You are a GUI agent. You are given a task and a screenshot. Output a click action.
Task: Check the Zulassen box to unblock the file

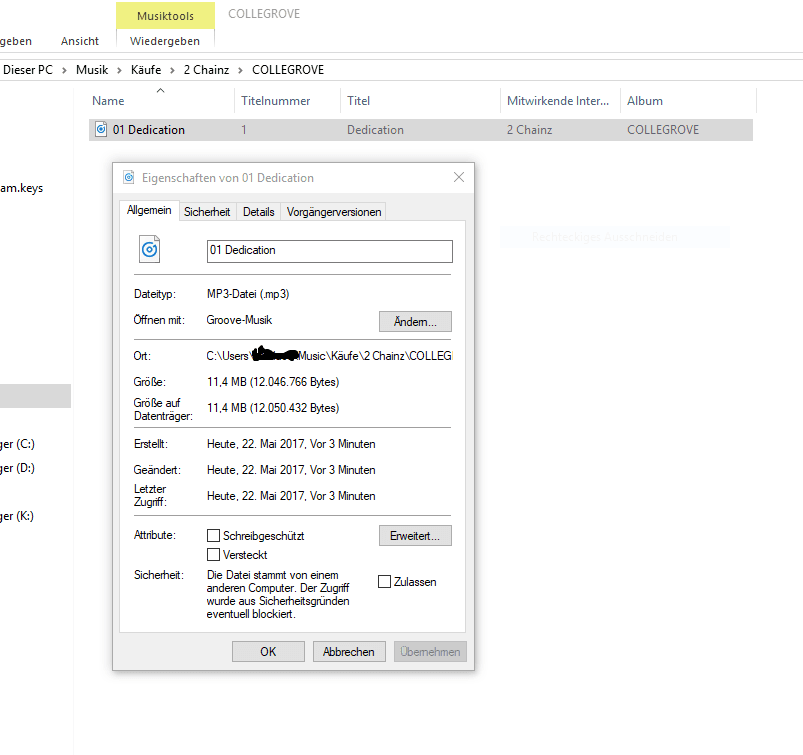pyautogui.click(x=384, y=582)
